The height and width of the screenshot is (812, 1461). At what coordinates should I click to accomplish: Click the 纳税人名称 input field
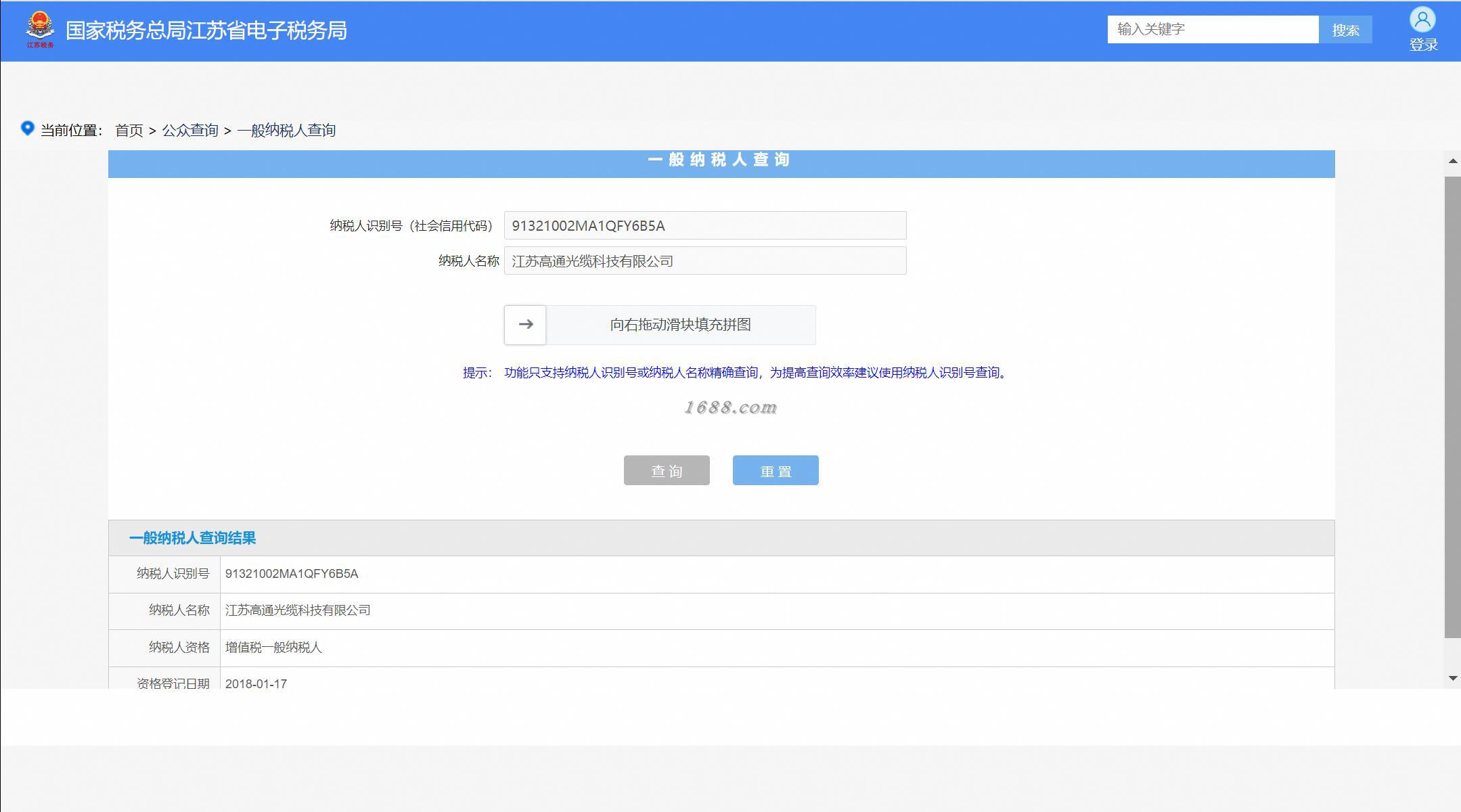[x=705, y=261]
